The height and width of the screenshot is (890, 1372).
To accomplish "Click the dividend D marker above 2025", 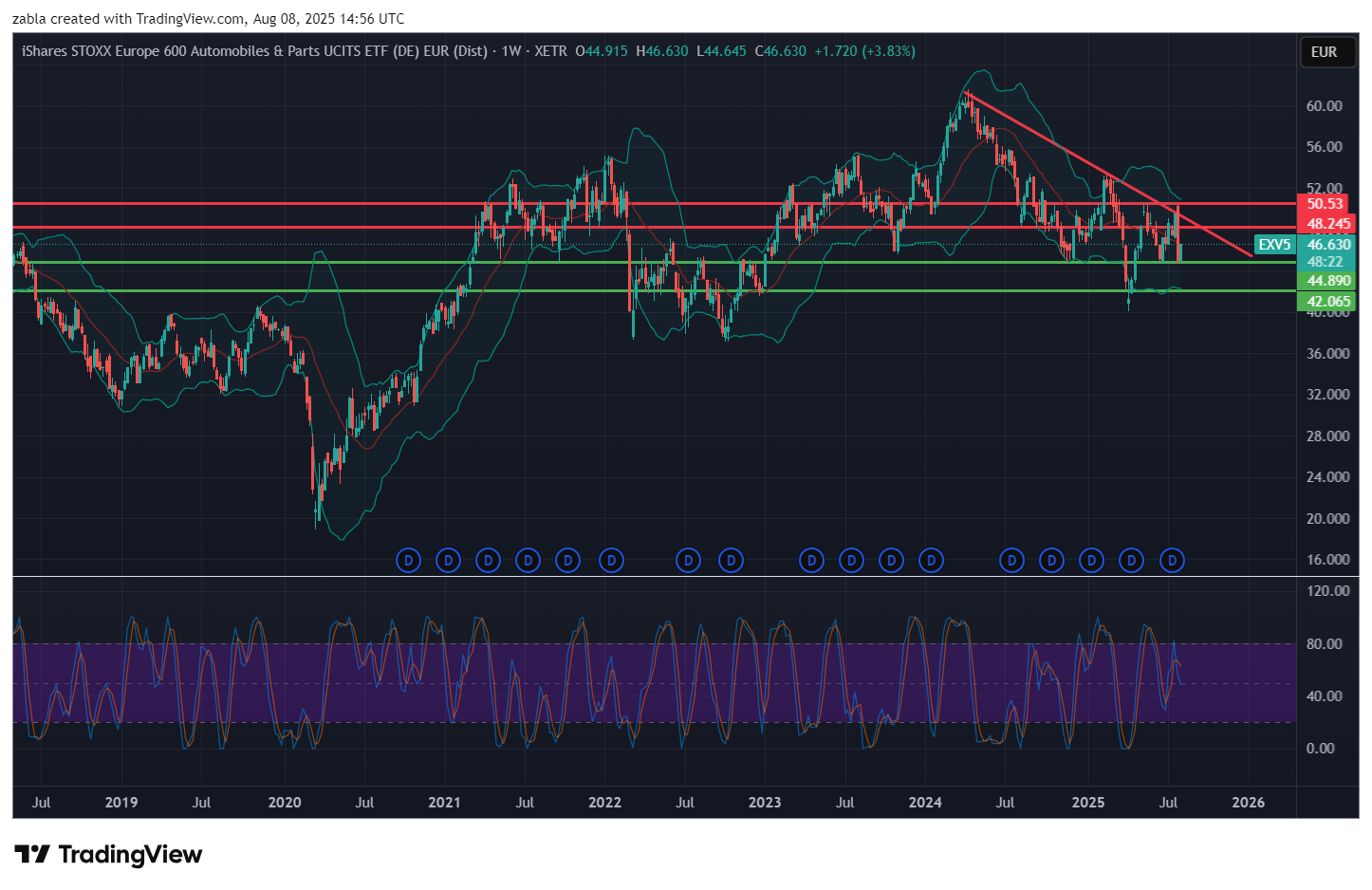I will tap(1091, 561).
